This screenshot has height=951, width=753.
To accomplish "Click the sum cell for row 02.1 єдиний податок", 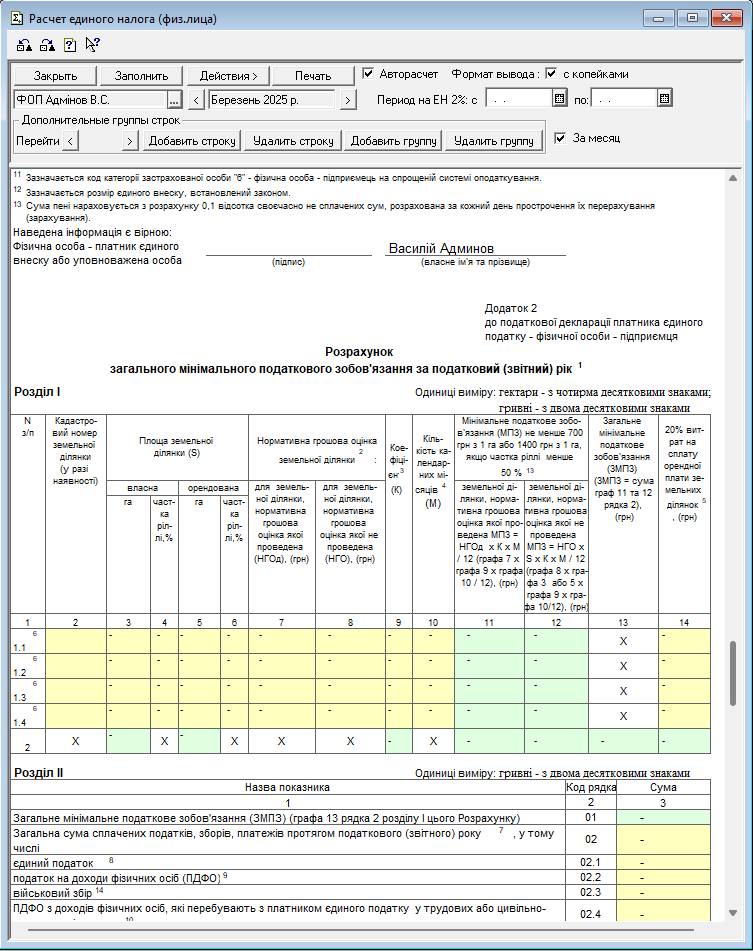I will 663,862.
